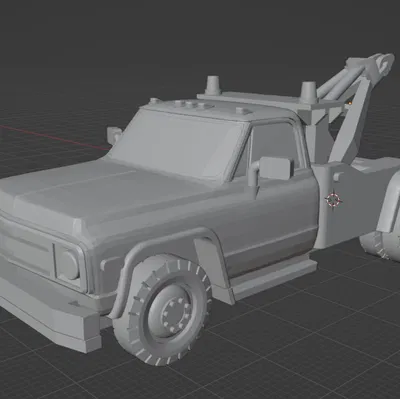
Task: Select the truck's front wheel in viewport
Action: click(x=162, y=310)
